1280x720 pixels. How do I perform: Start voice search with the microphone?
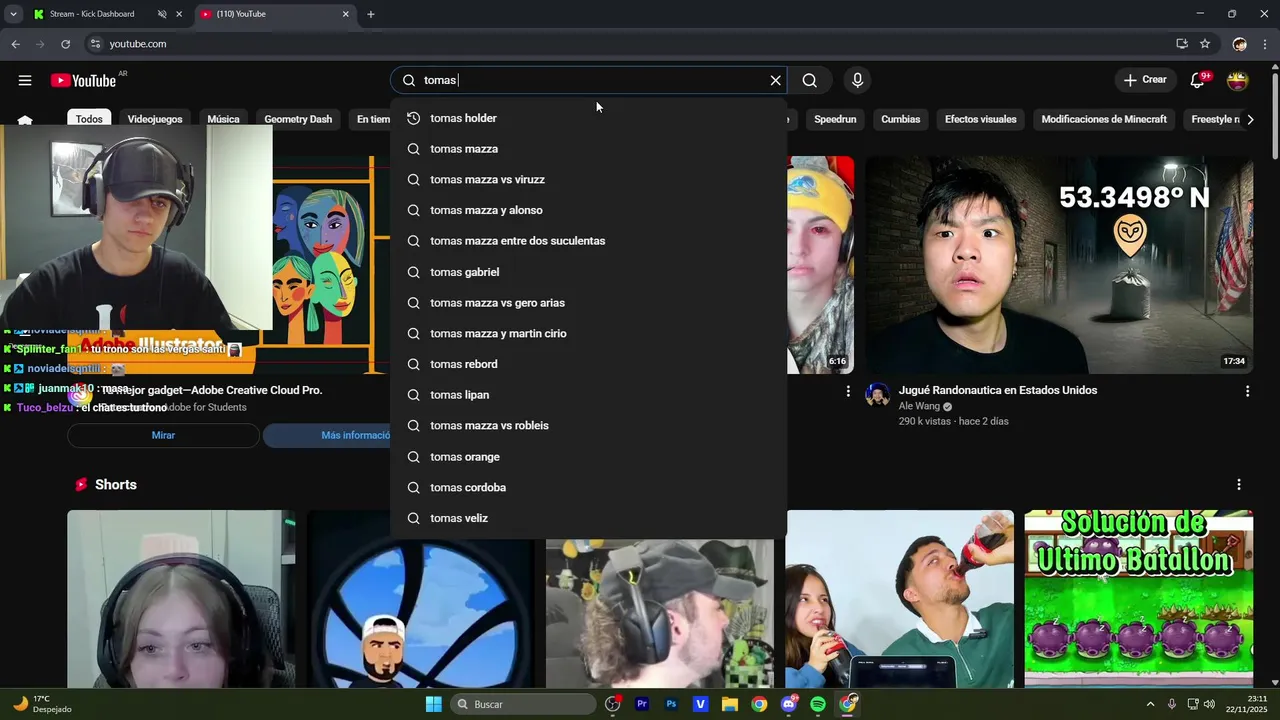857,80
